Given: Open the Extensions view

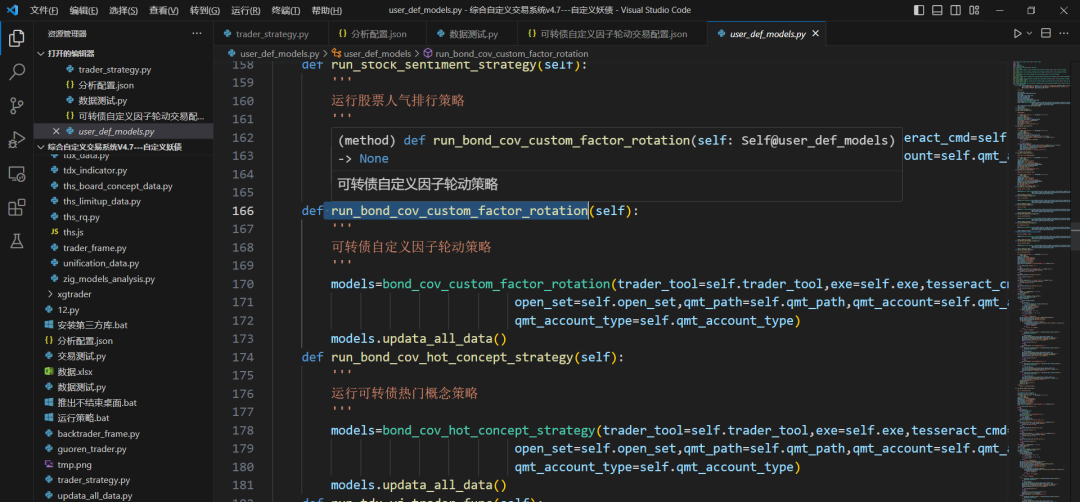Looking at the screenshot, I should (x=17, y=207).
